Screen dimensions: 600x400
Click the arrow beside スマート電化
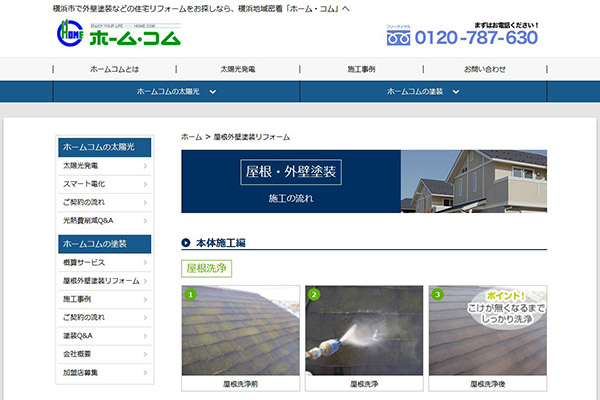[x=145, y=184]
